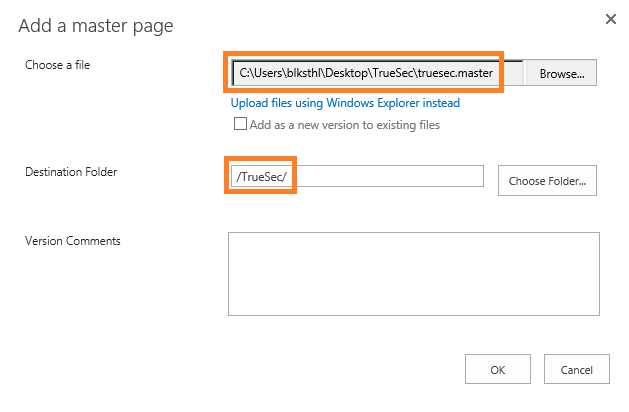
Task: Click the Browse... button
Action: (x=561, y=73)
